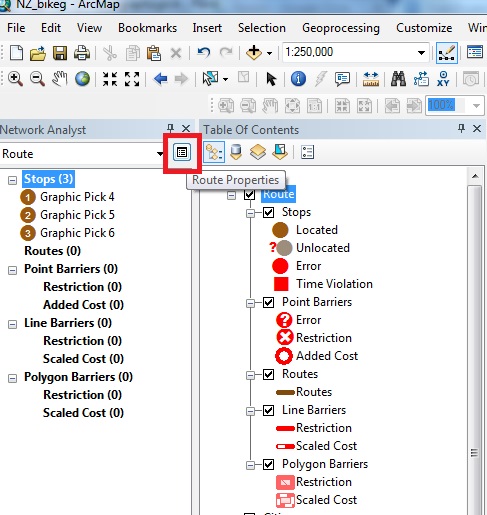Image resolution: width=487 pixels, height=515 pixels.
Task: Collapse the Stops (3) group
Action: (x=12, y=180)
